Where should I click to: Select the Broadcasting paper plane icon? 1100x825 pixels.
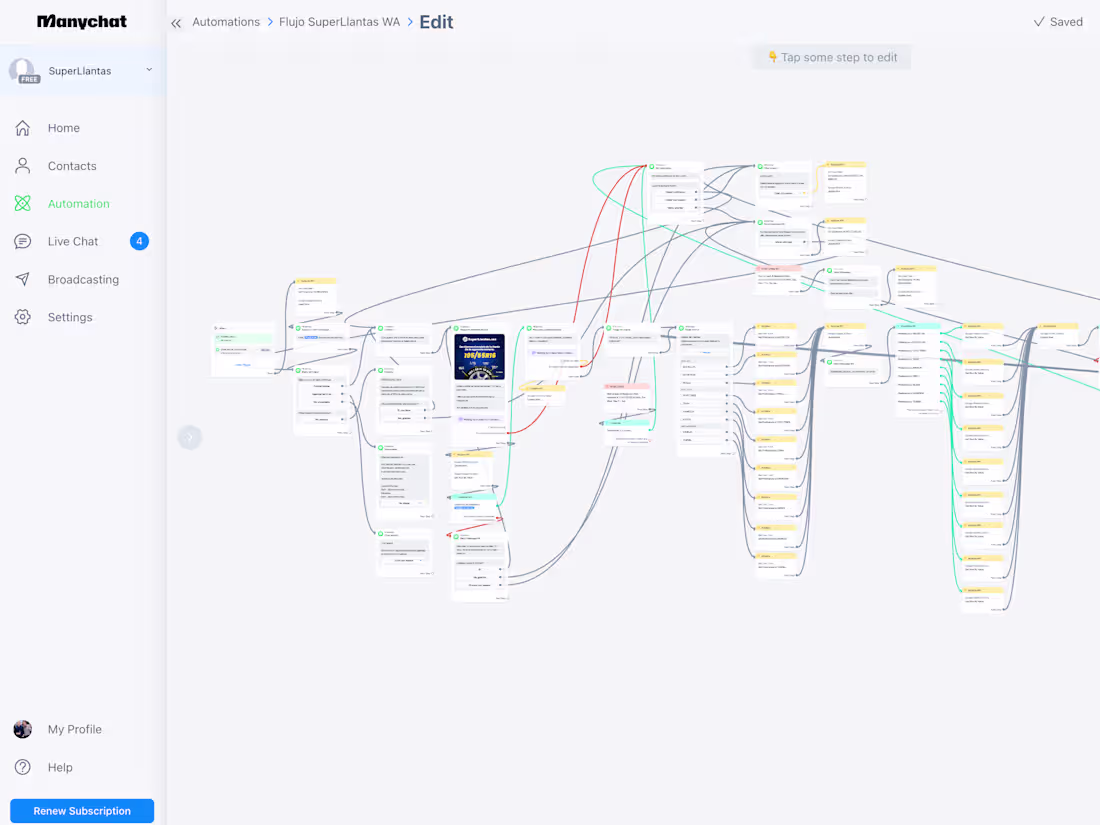pyautogui.click(x=22, y=279)
